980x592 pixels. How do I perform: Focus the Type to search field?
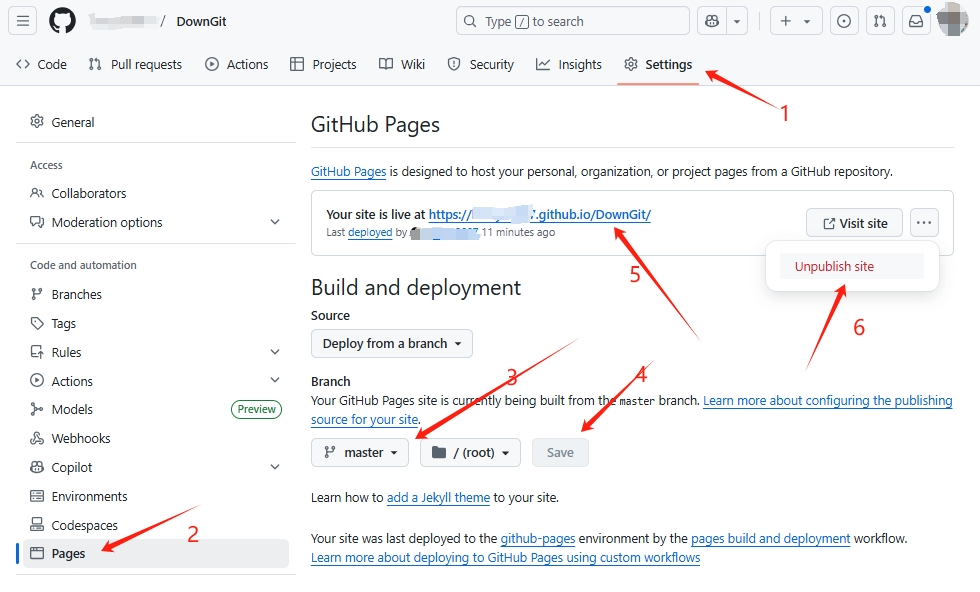click(x=572, y=21)
